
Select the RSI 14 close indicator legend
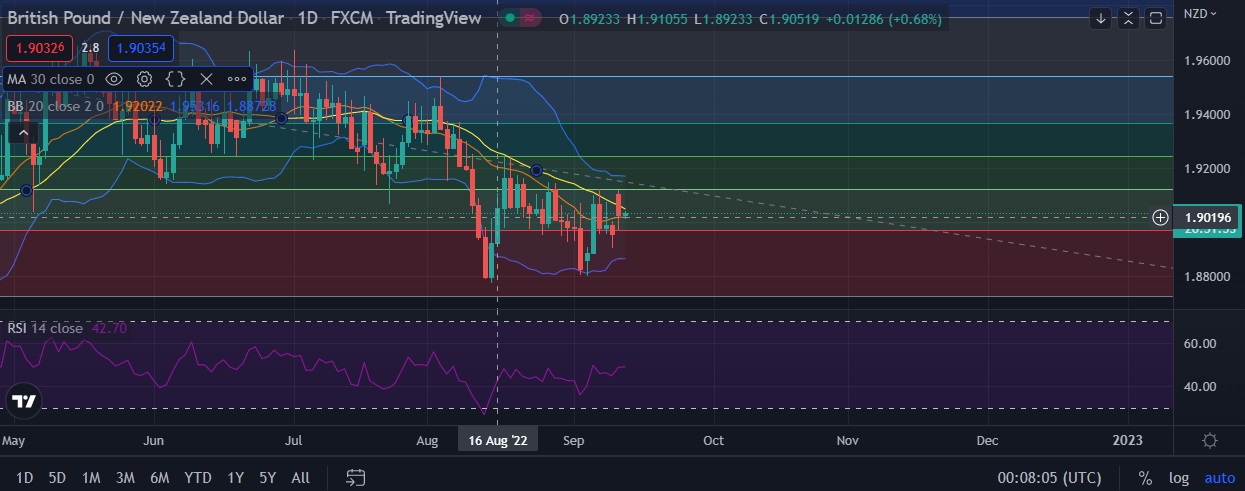[45, 328]
